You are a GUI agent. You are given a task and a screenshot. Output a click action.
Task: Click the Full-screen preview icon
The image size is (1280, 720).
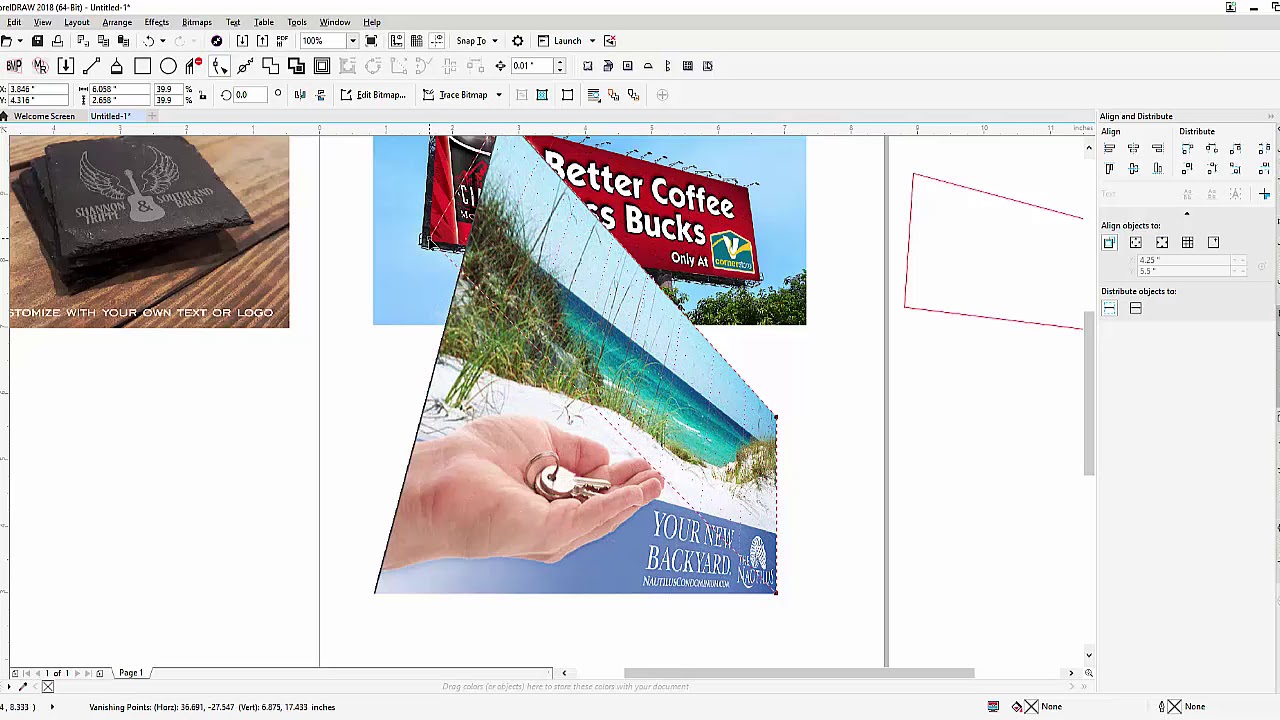point(371,41)
